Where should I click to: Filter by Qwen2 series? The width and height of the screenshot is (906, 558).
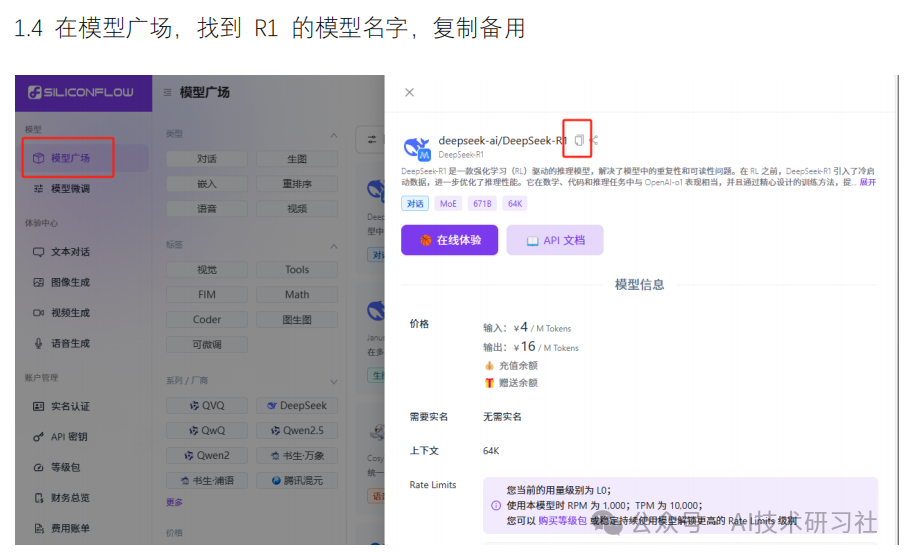pos(207,455)
